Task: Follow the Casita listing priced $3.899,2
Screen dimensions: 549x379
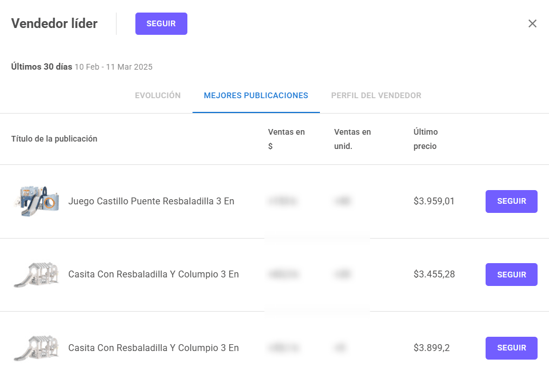Action: point(511,348)
